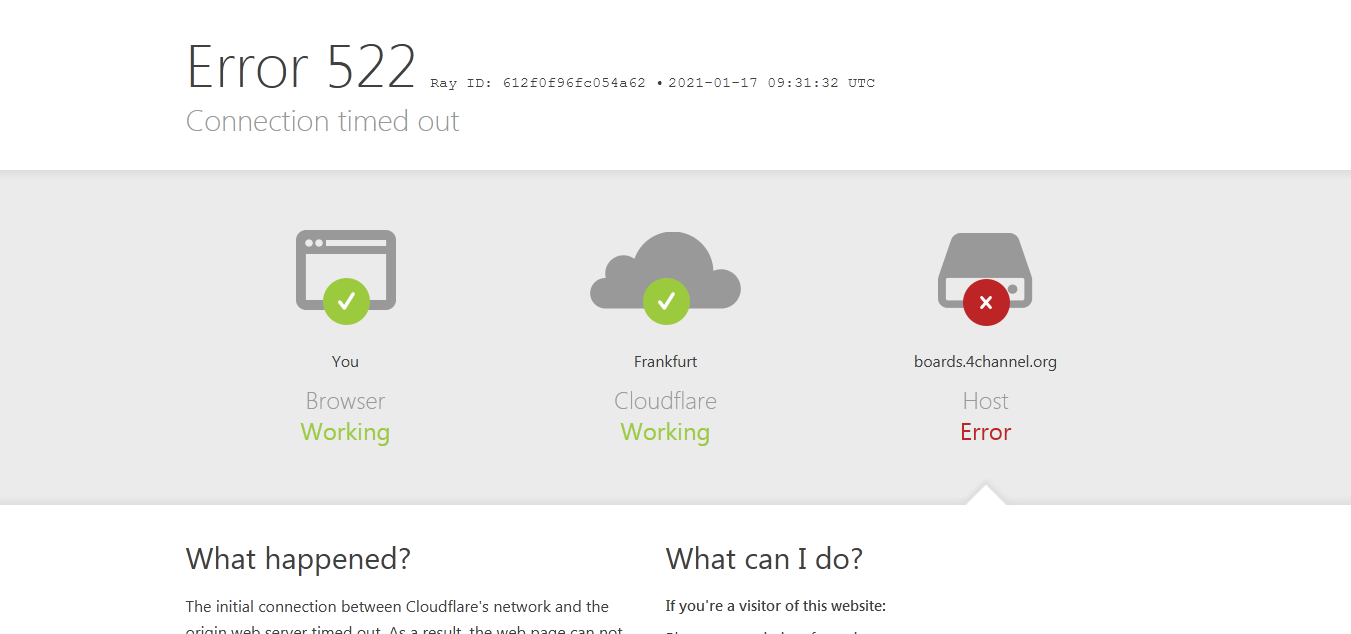Click the Cloudflare cloud icon

coord(665,270)
